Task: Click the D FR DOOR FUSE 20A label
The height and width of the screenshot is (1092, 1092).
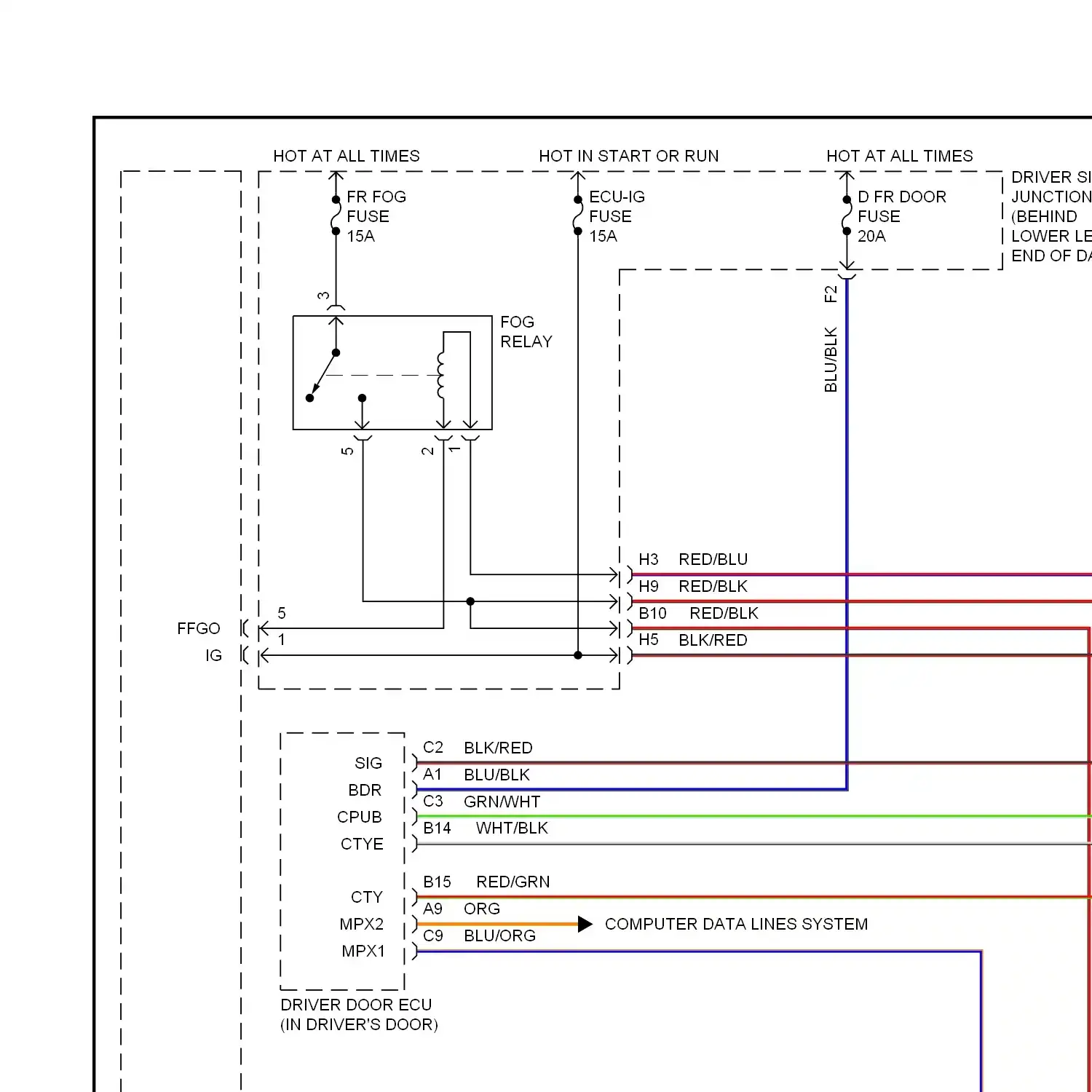Action: 901,216
